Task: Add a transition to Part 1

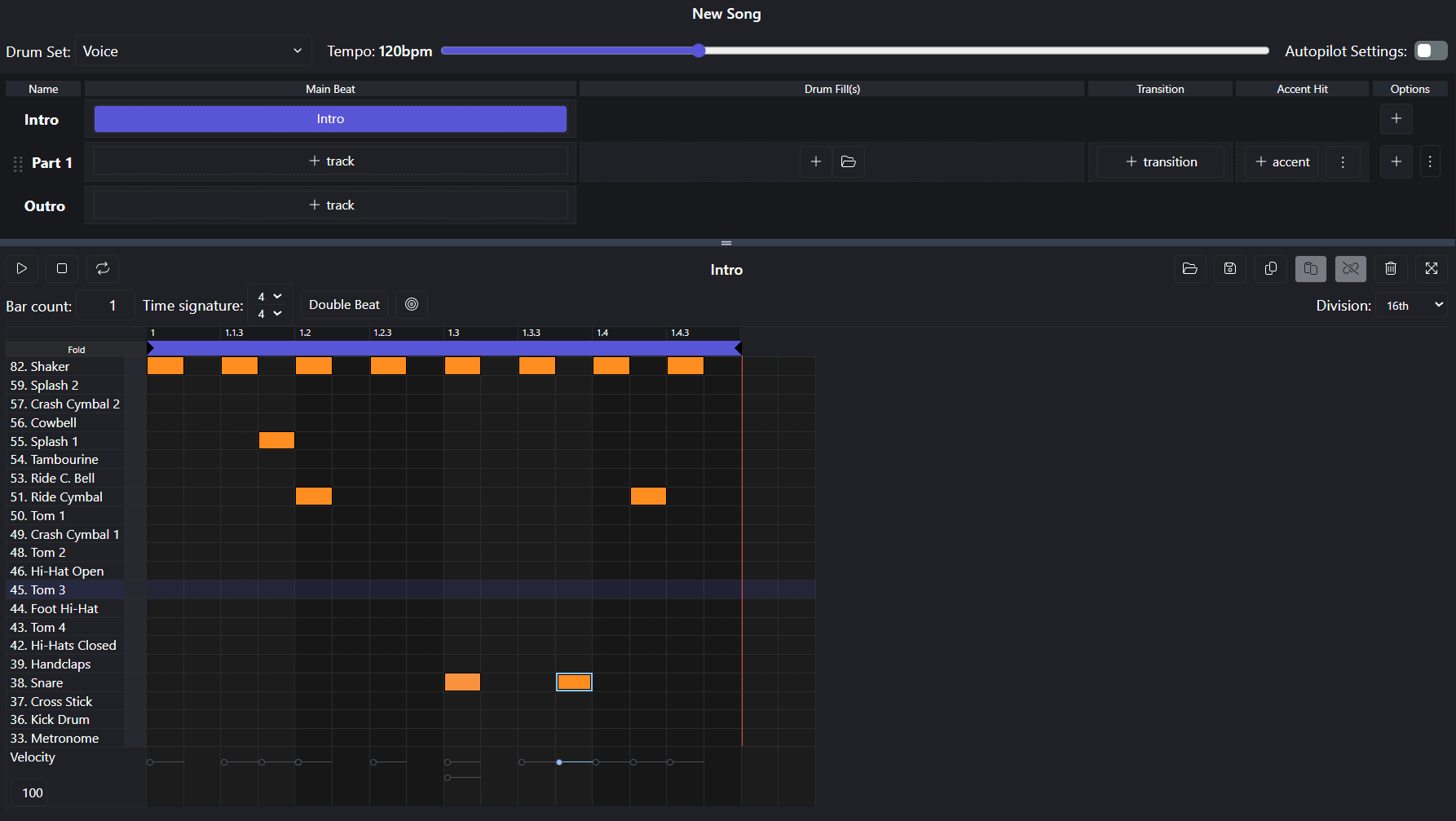Action: 1161,161
